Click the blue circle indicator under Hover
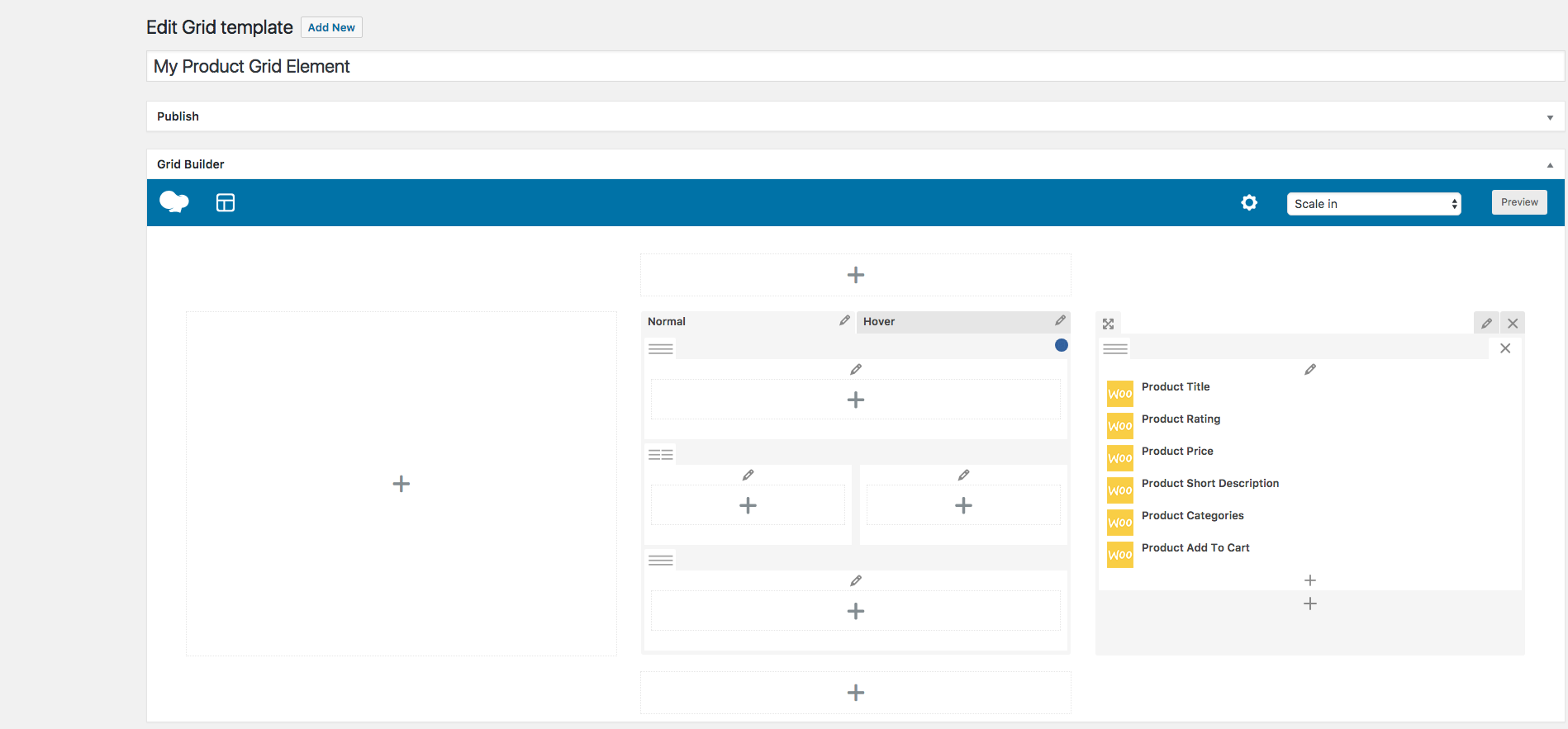Screen dimensions: 1568x729 (1062, 345)
